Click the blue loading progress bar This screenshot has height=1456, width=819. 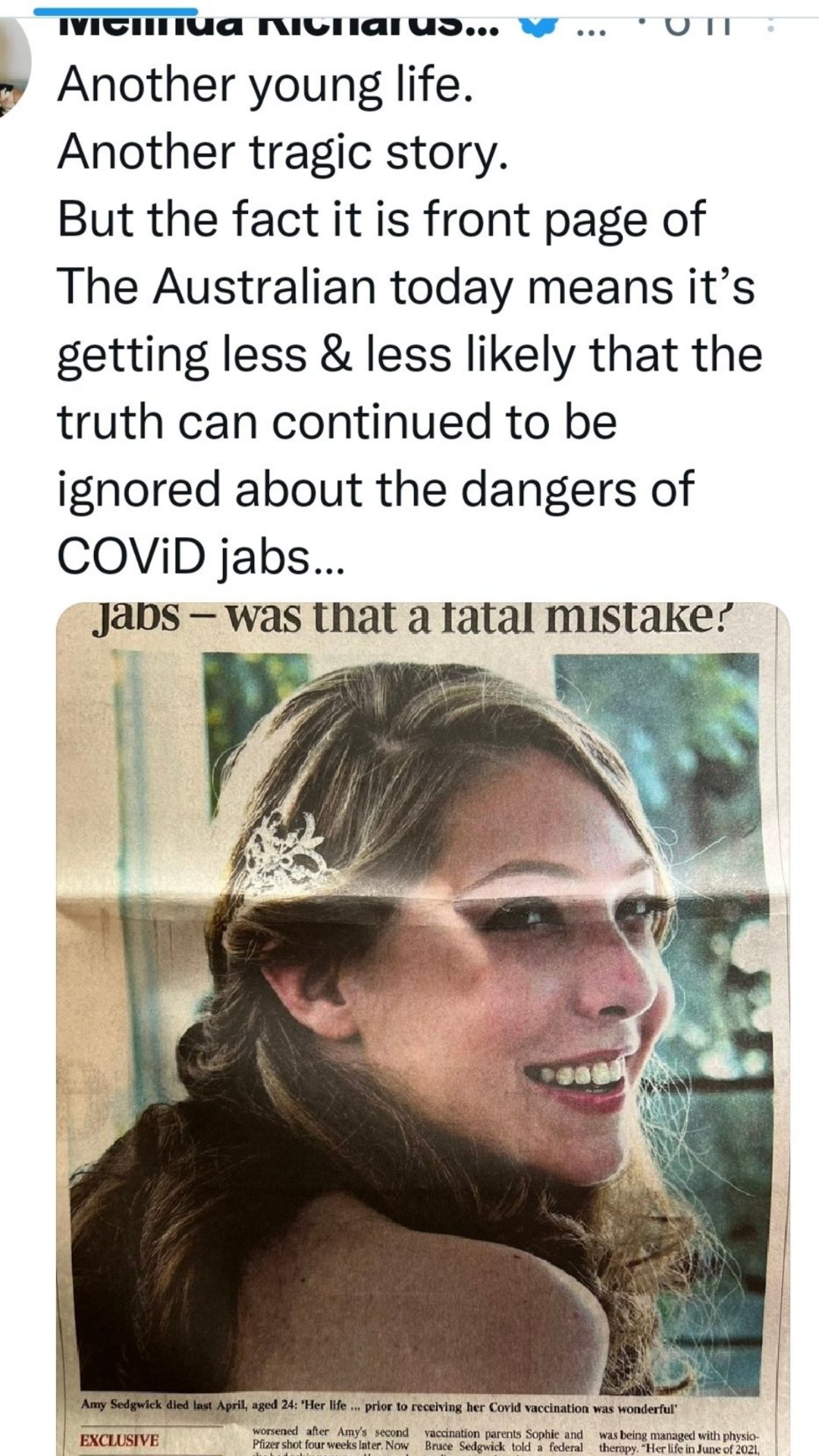click(x=117, y=11)
